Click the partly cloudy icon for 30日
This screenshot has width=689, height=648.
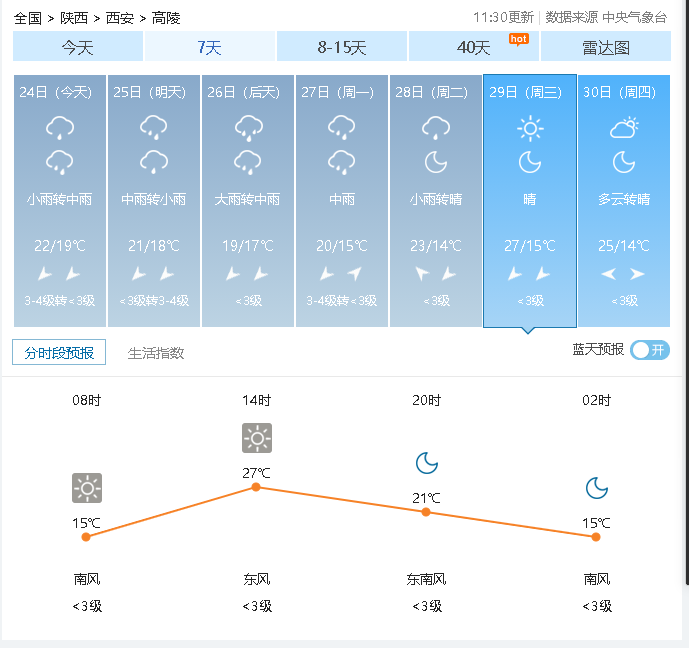tap(624, 127)
